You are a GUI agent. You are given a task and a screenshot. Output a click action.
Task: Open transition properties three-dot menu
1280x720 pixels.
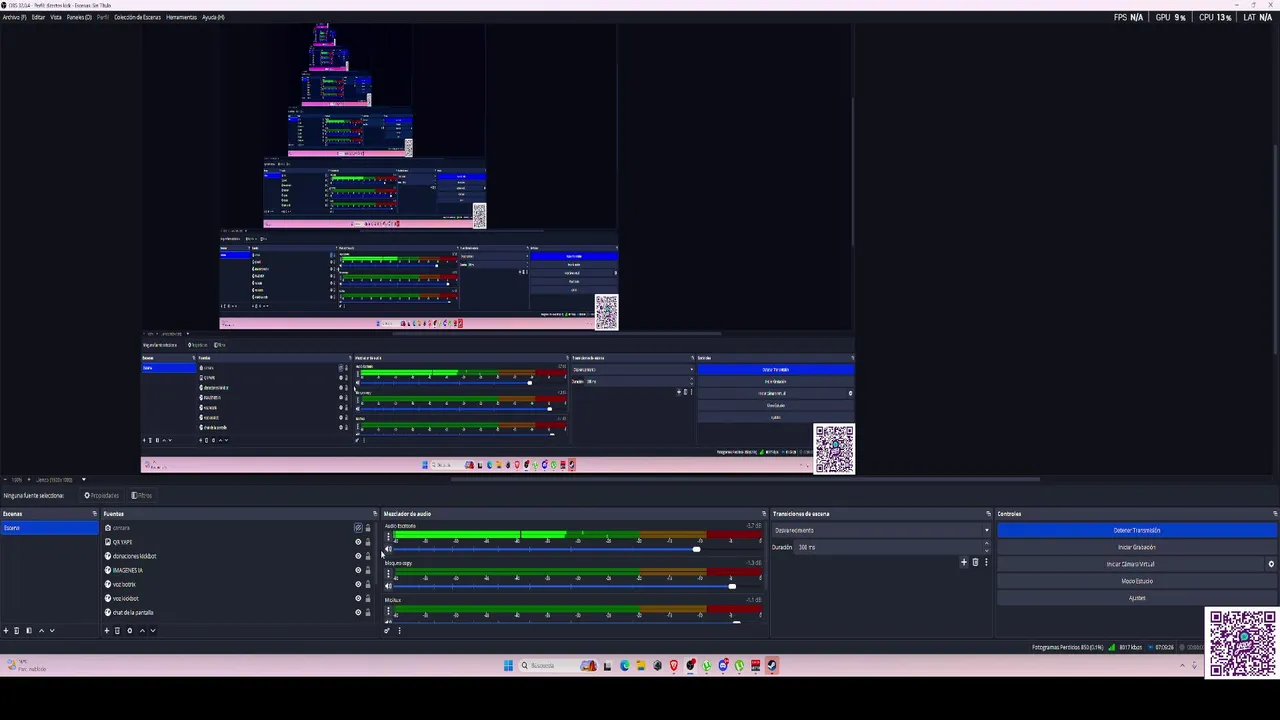point(986,562)
